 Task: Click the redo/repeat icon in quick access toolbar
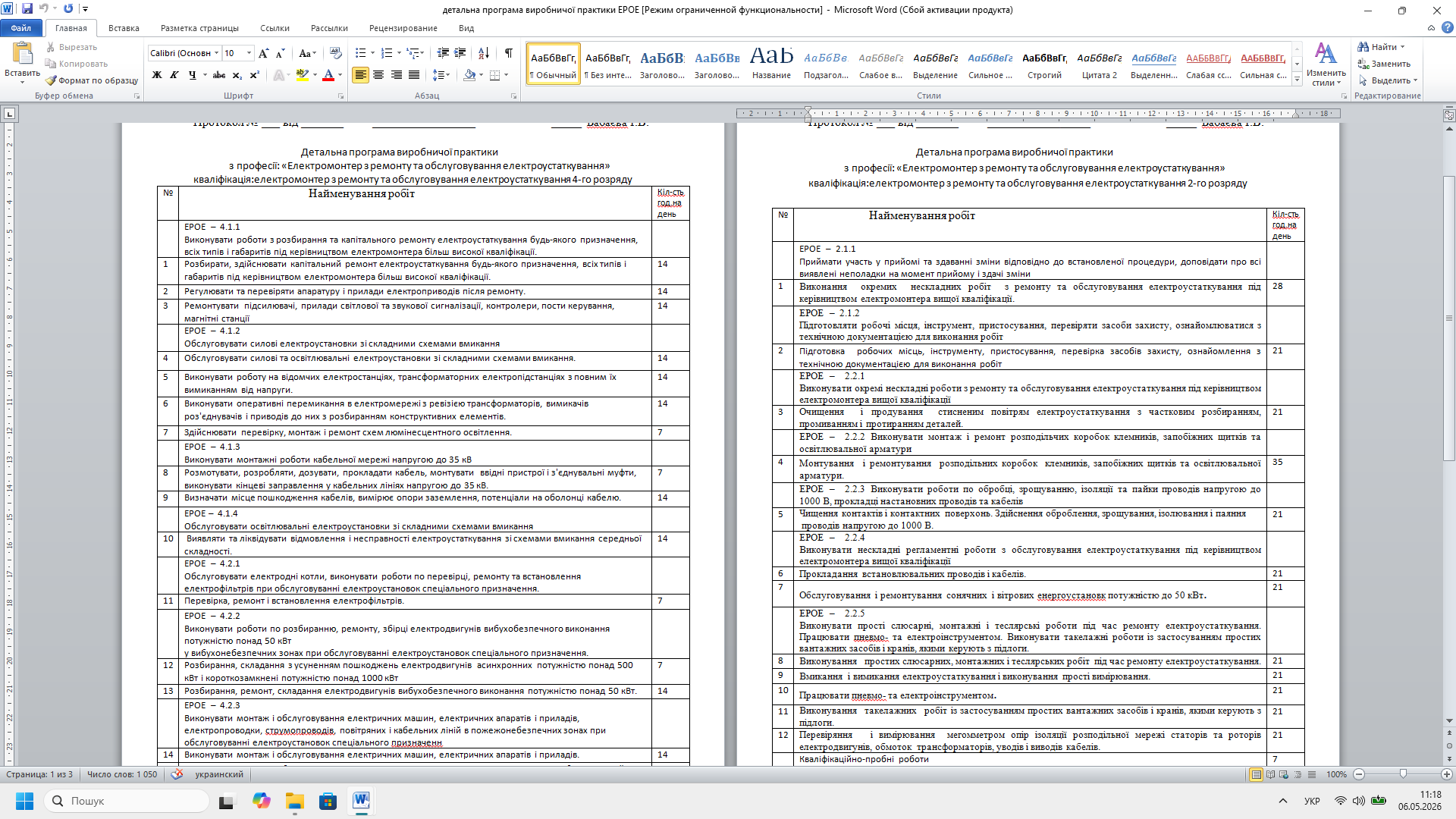pos(68,9)
